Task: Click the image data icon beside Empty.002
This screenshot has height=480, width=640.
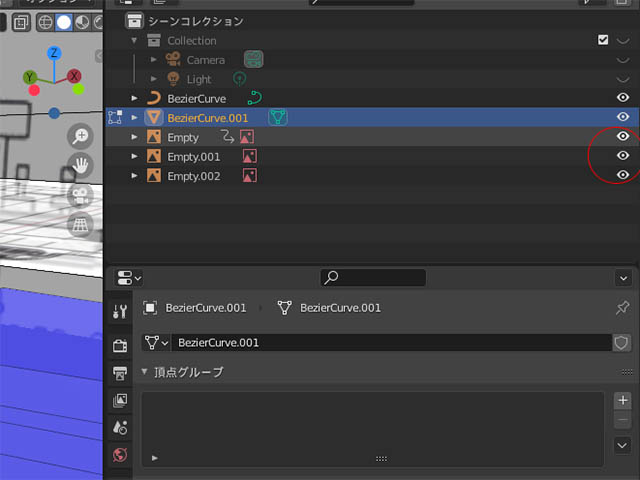Action: click(x=250, y=176)
